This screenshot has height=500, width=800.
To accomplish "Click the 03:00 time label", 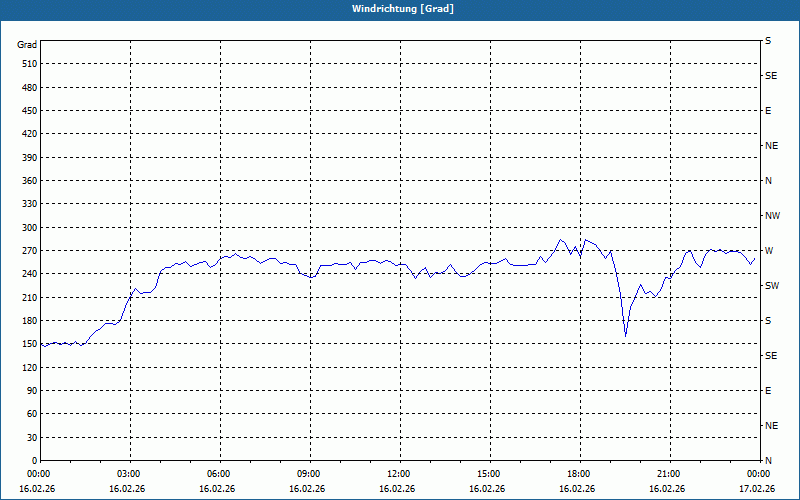I will (x=130, y=473).
